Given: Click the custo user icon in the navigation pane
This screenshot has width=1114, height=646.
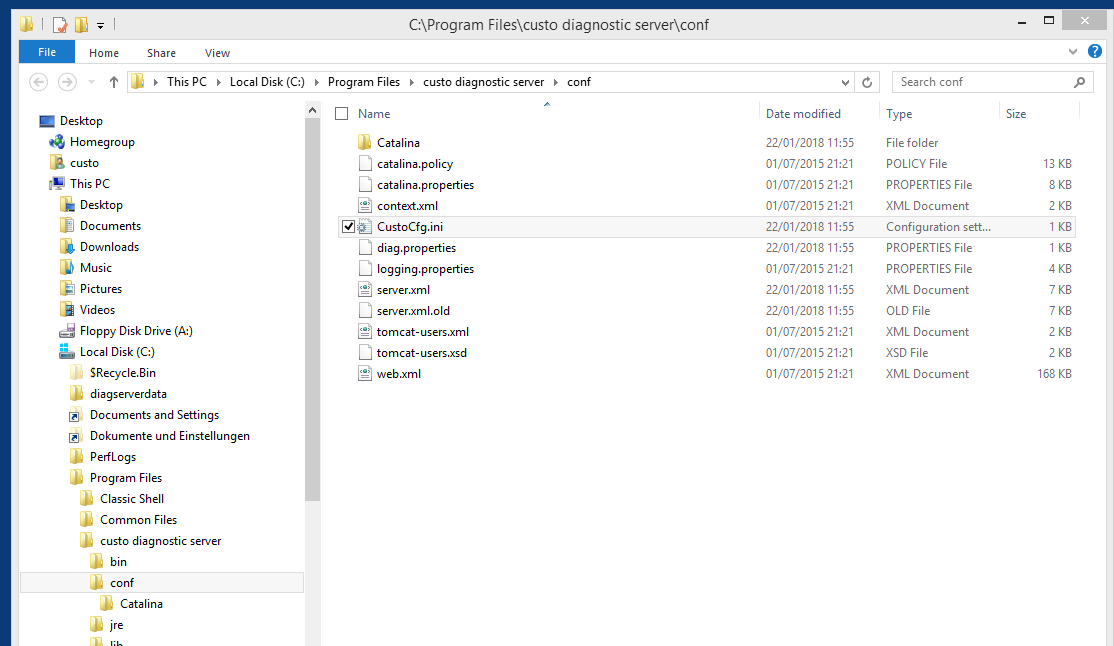Looking at the screenshot, I should click(57, 163).
